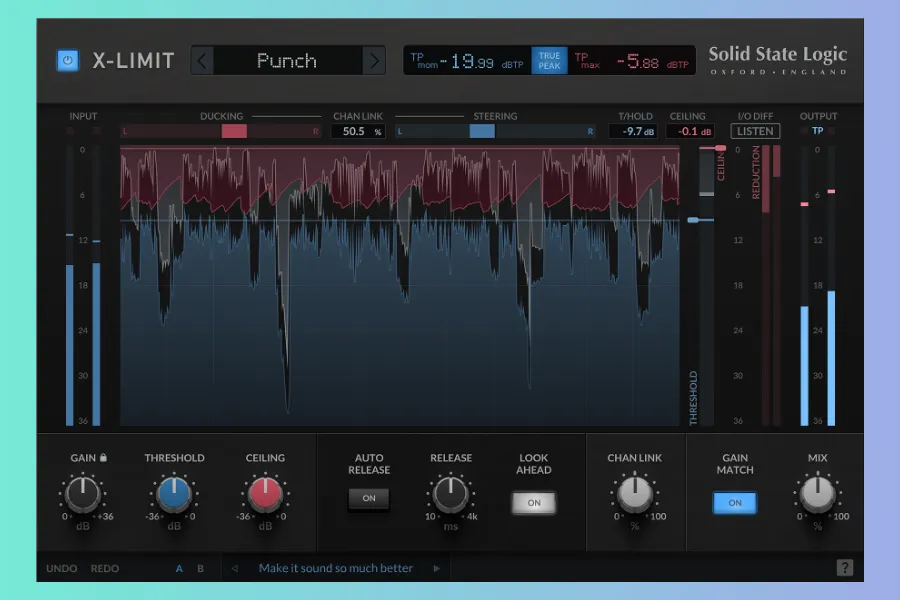Screen dimensions: 900x600
Task: Click the Threshold knob
Action: pyautogui.click(x=174, y=494)
